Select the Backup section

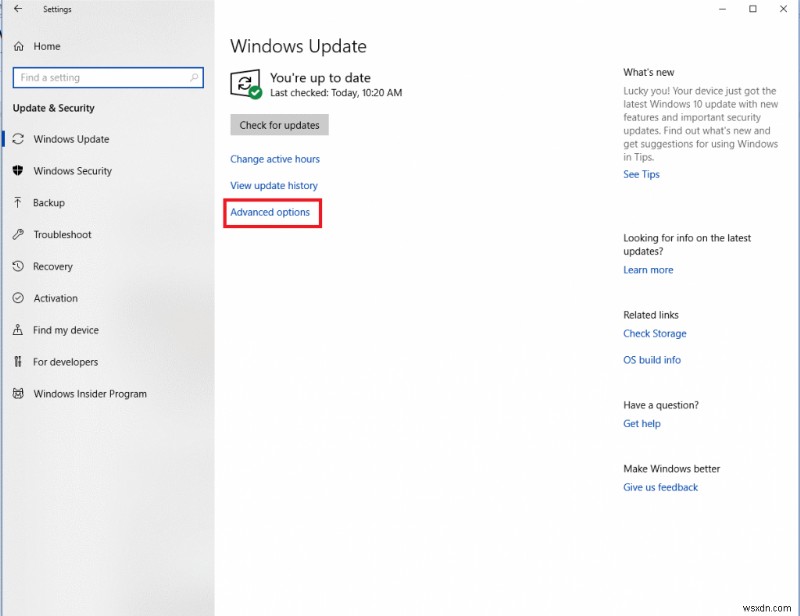(47, 203)
